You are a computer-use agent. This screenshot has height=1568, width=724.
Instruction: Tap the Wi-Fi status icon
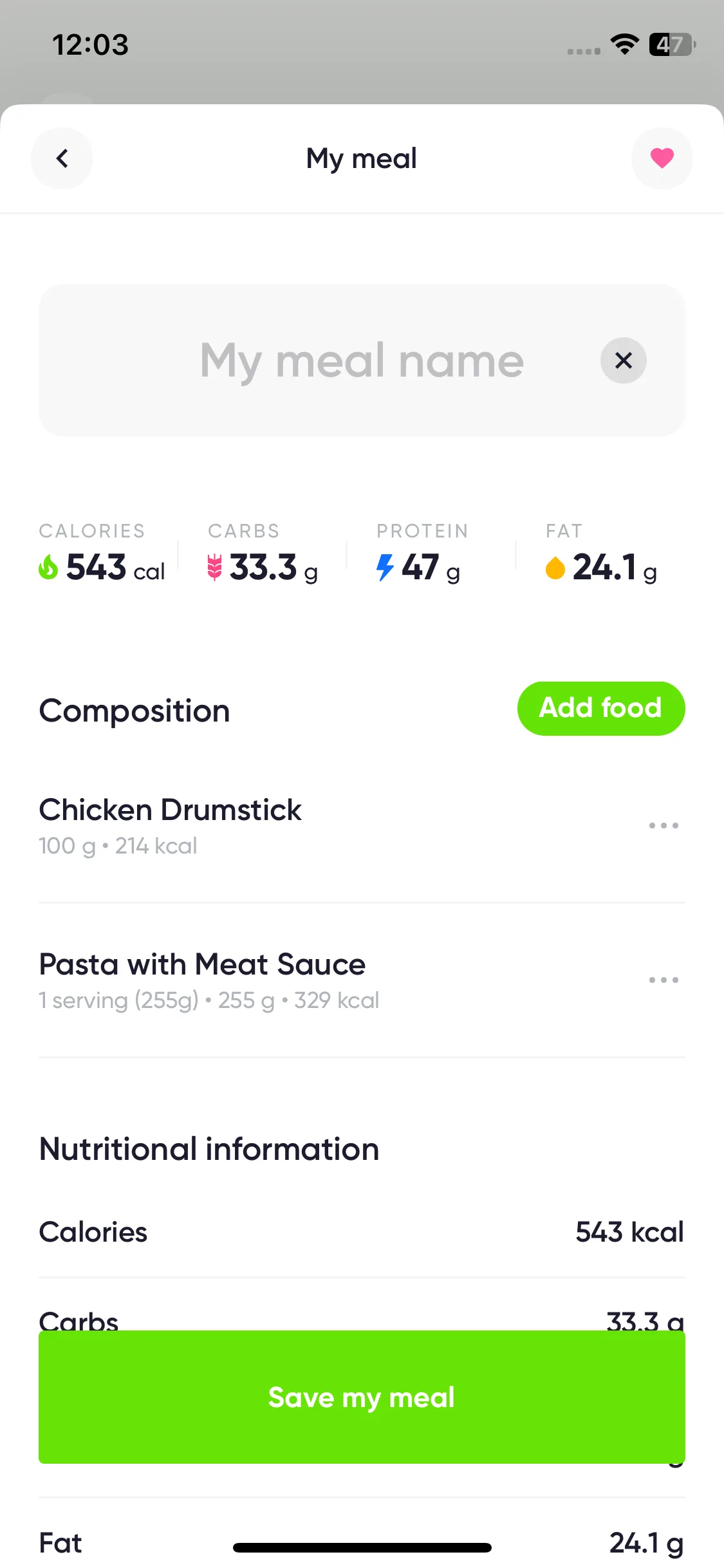(624, 44)
